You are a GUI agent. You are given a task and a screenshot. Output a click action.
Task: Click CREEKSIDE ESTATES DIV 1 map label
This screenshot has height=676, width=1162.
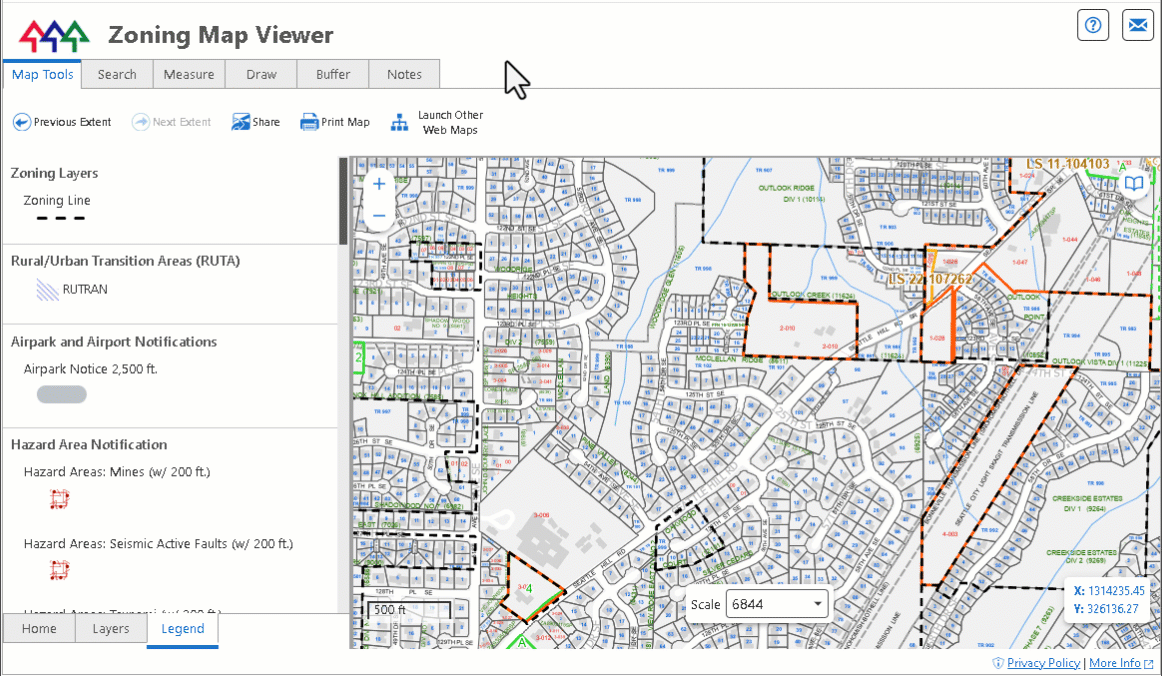coord(1086,503)
